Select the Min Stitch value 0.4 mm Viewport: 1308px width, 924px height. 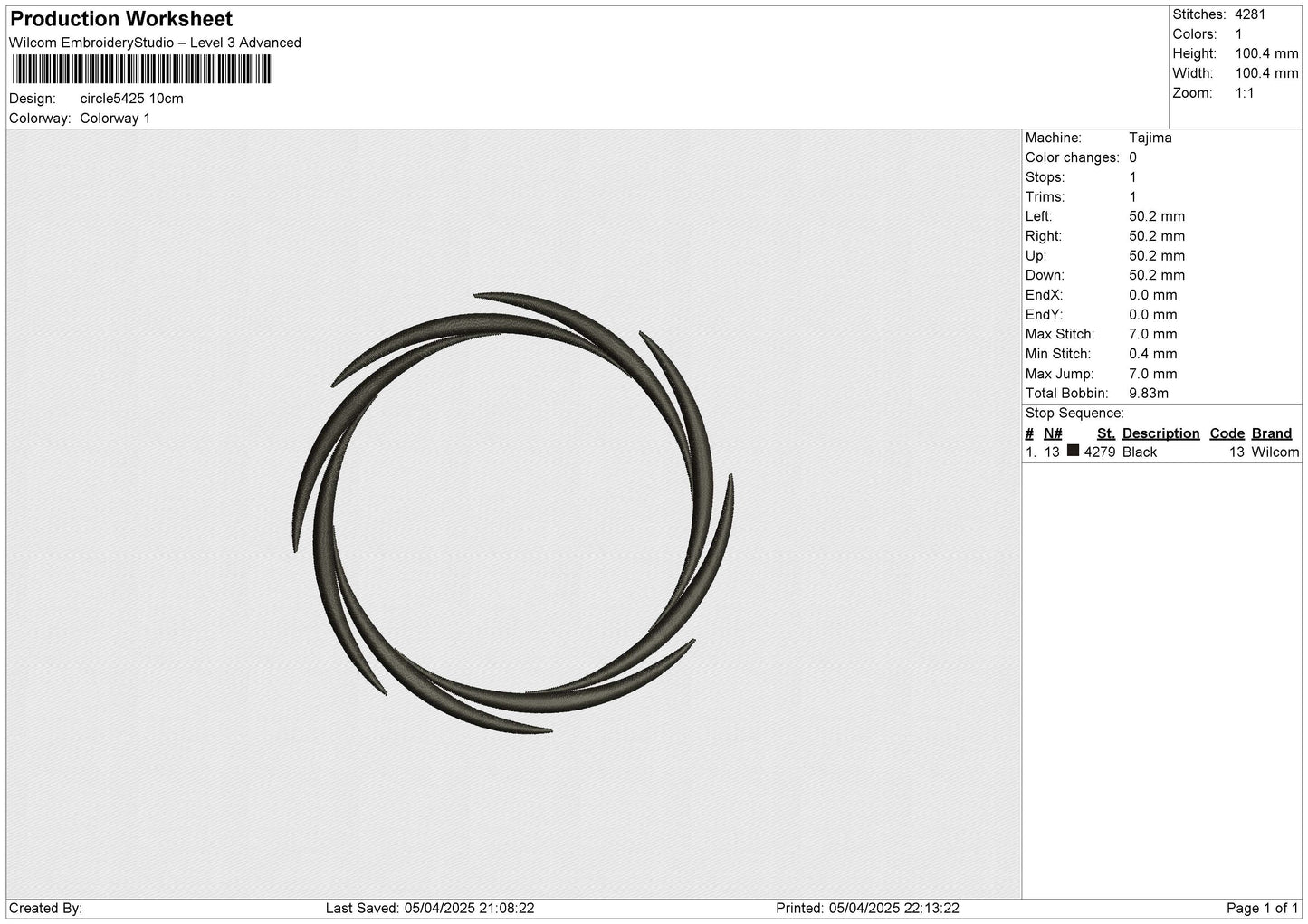(1153, 354)
